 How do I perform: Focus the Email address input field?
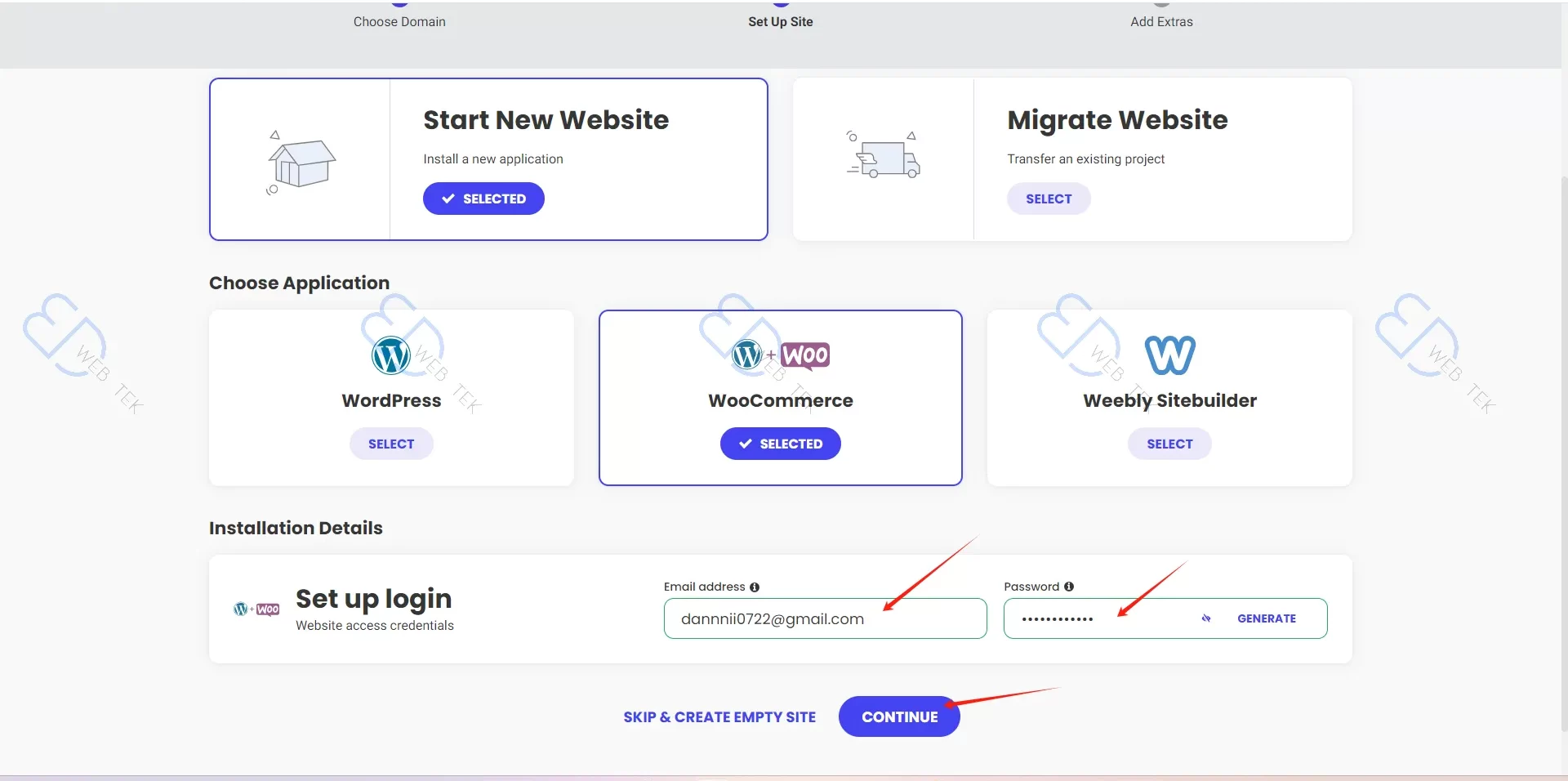coord(825,618)
